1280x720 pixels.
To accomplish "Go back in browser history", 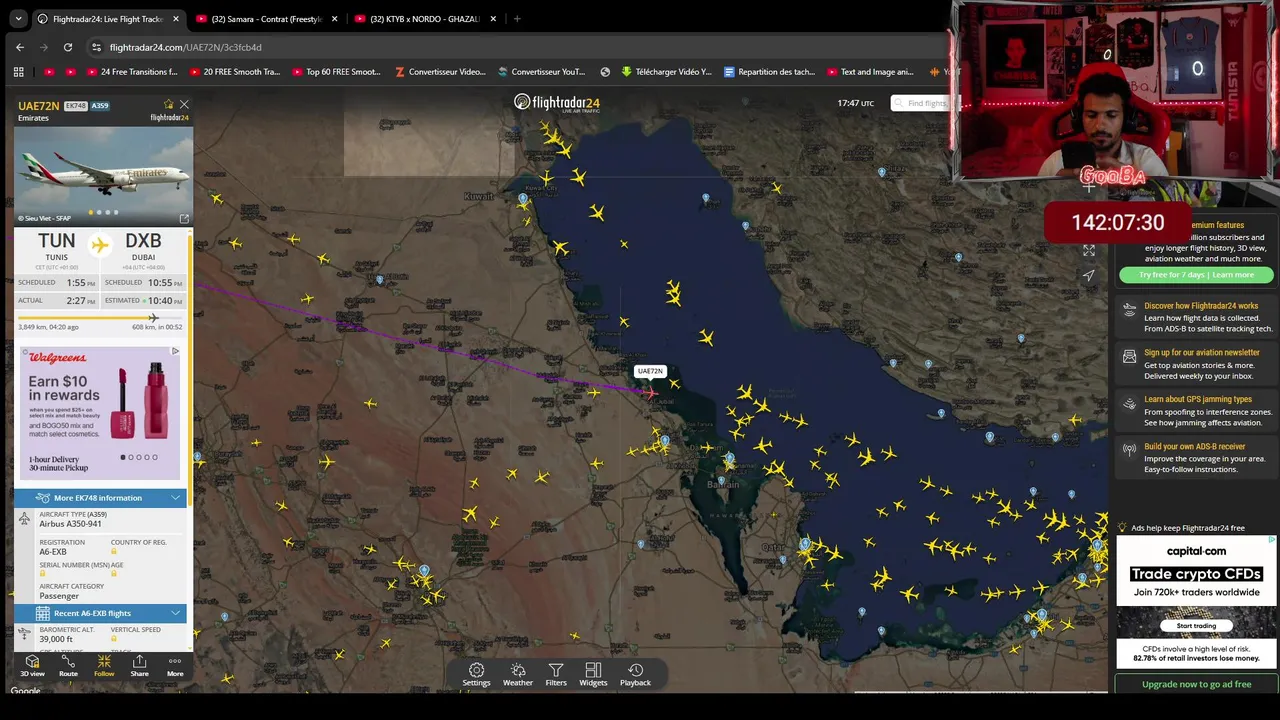I will click(20, 47).
